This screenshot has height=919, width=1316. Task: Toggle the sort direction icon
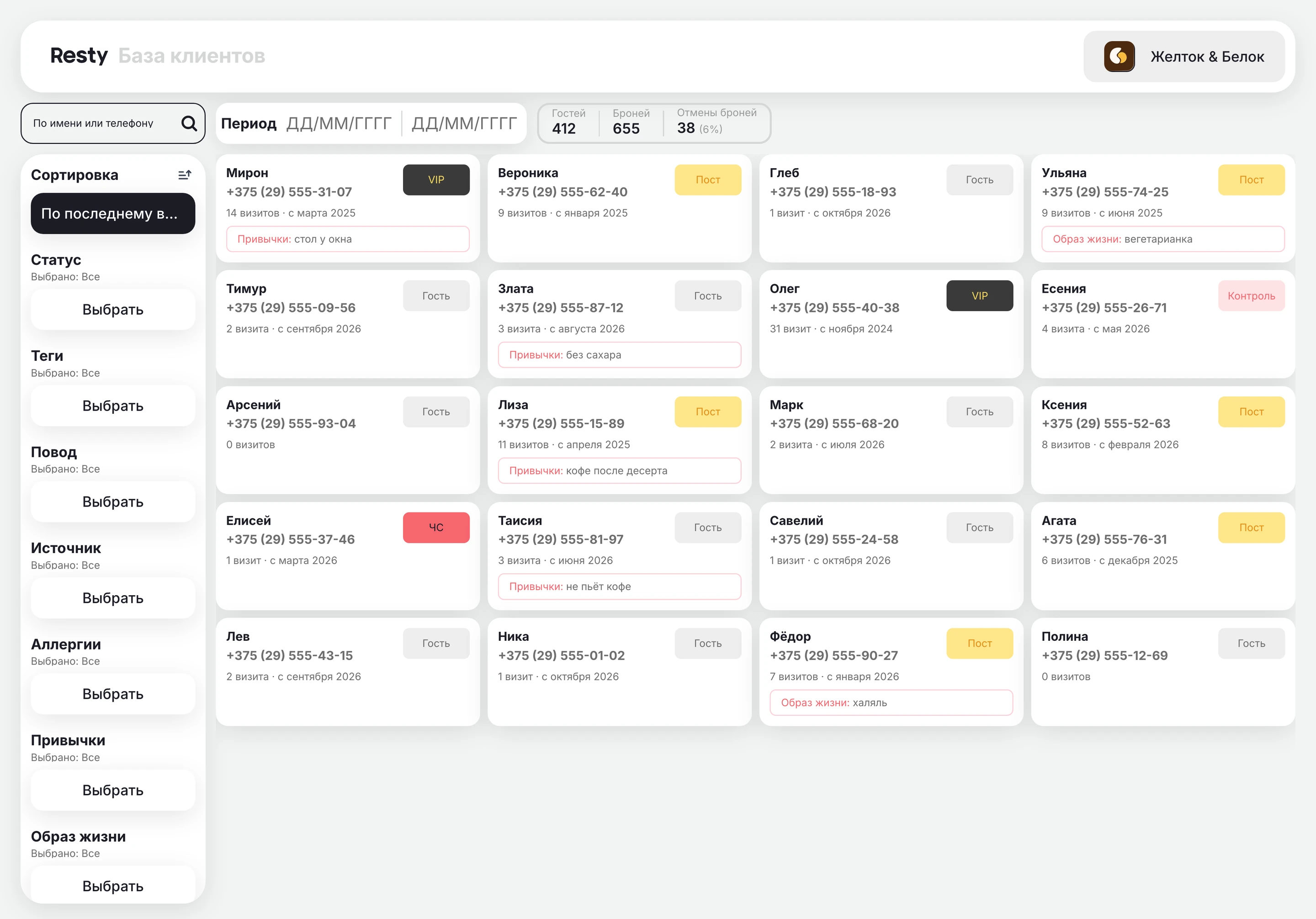point(185,175)
